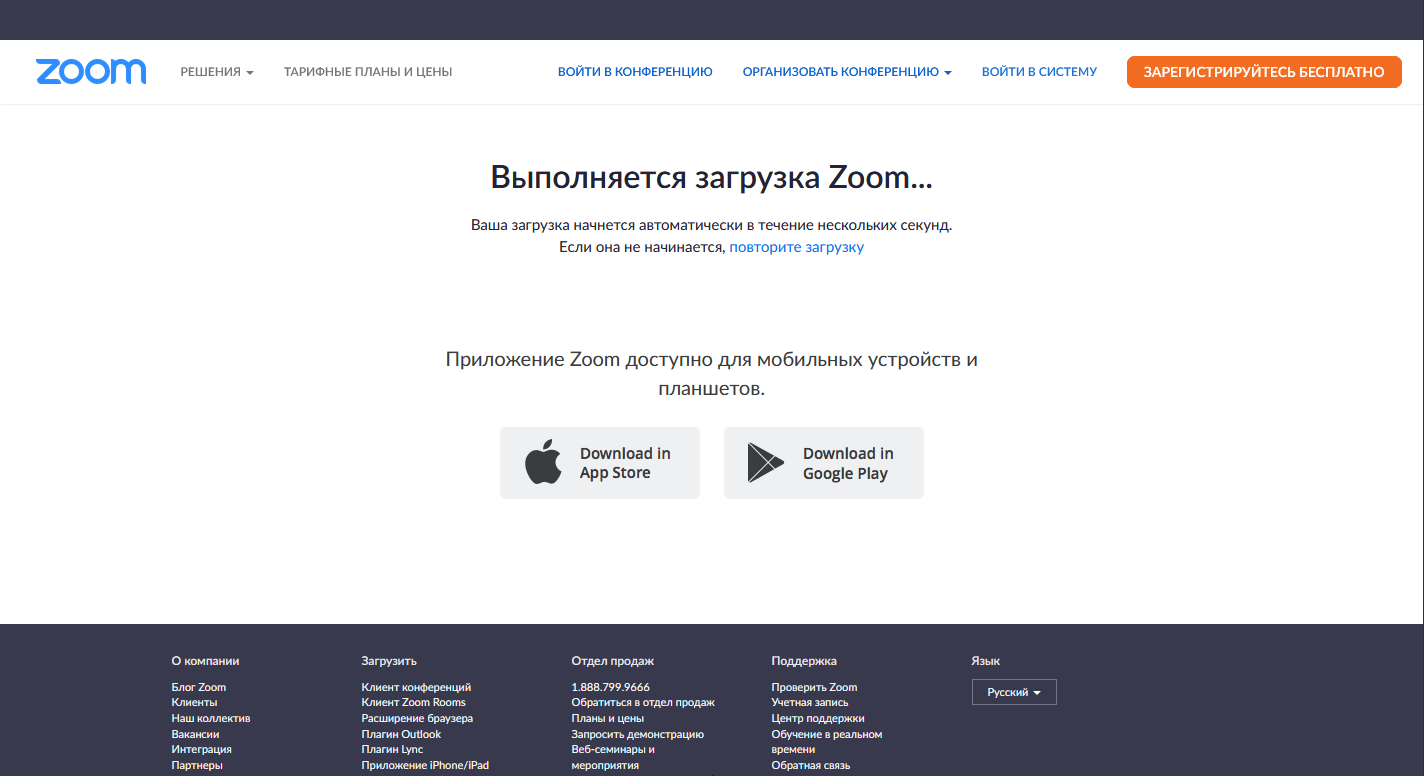1424x776 pixels.
Task: Choose ВОЙТИ В СИСТЕМУ
Action: point(1039,72)
